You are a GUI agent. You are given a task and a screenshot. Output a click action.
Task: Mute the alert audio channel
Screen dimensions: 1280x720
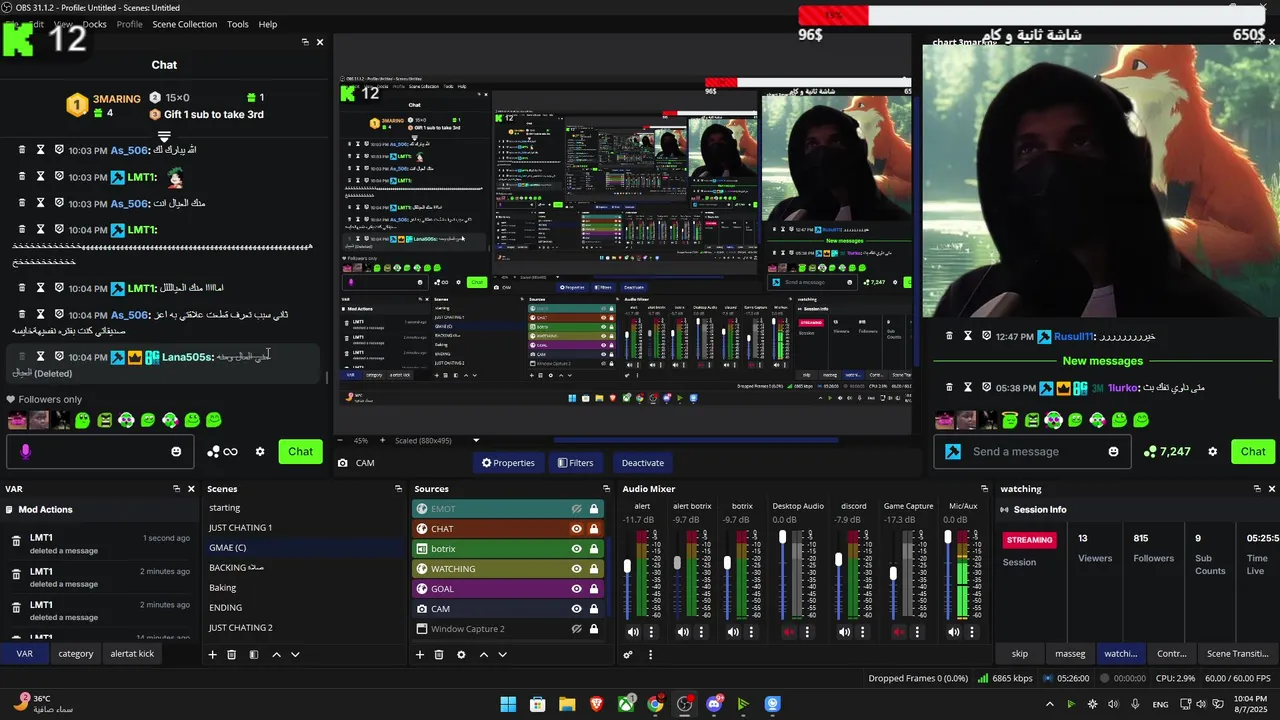click(633, 632)
